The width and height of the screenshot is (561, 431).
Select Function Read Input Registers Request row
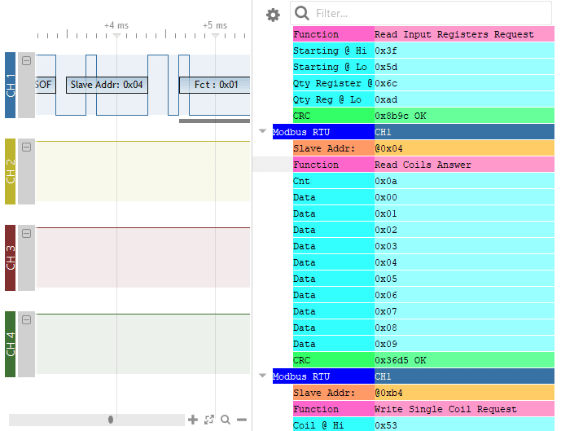pyautogui.click(x=424, y=34)
